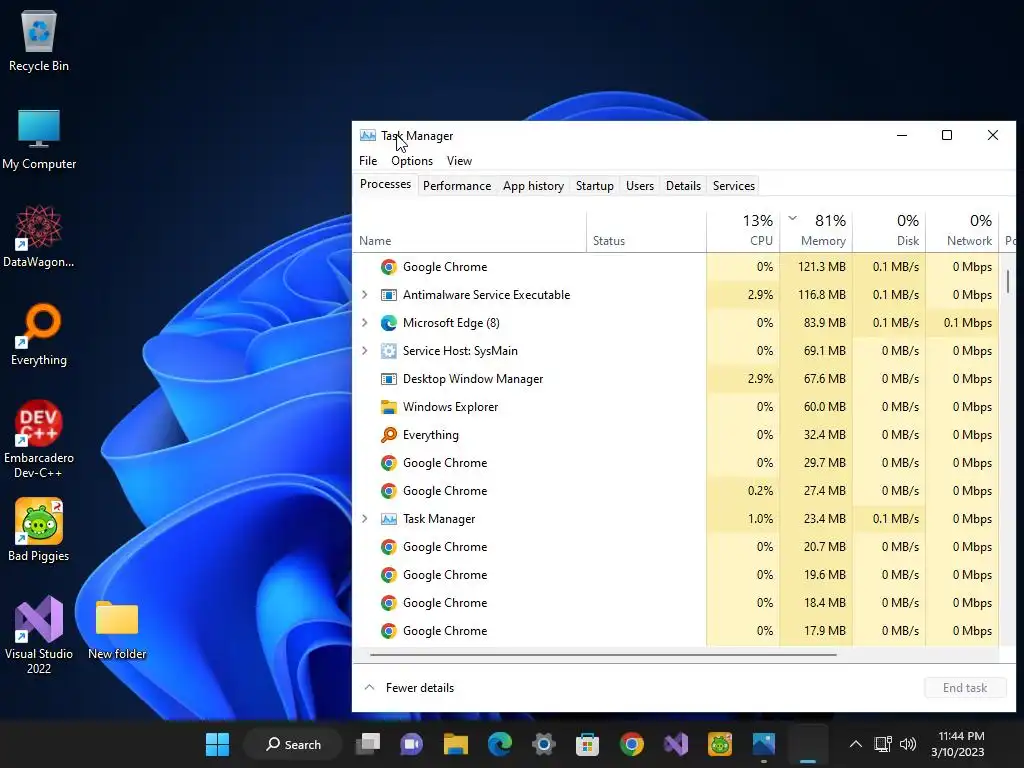Viewport: 1024px width, 768px height.
Task: Switch to the Startup tab
Action: 594,186
